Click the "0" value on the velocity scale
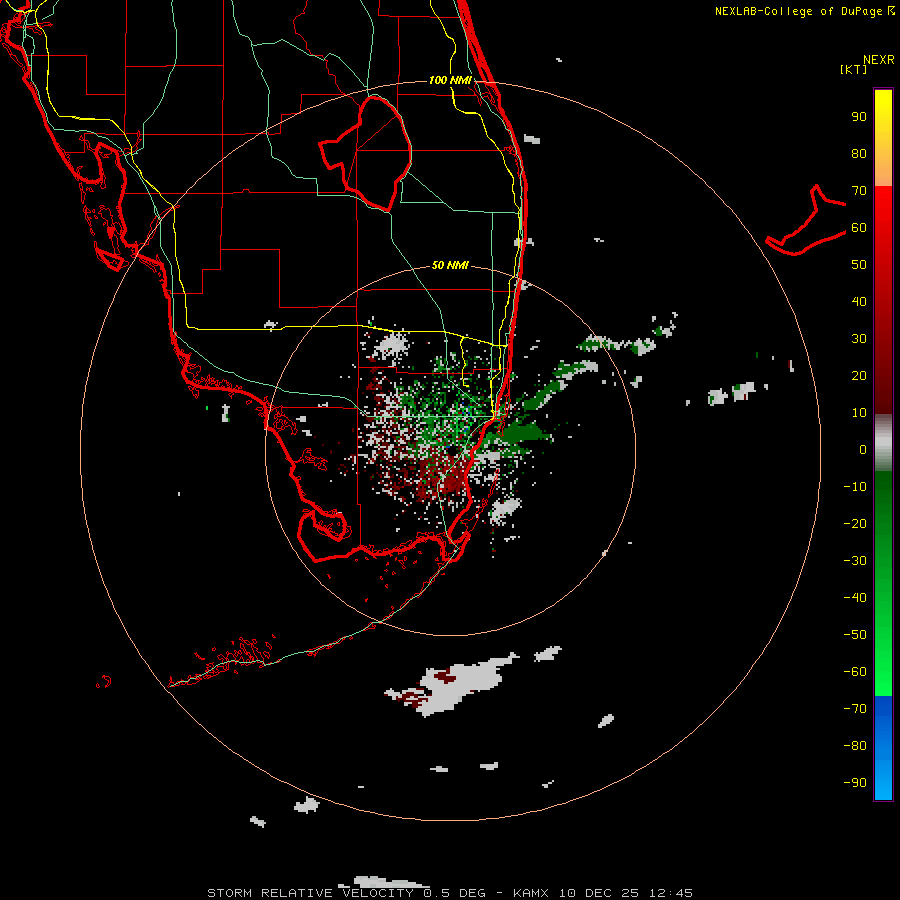900x900 pixels. (863, 450)
